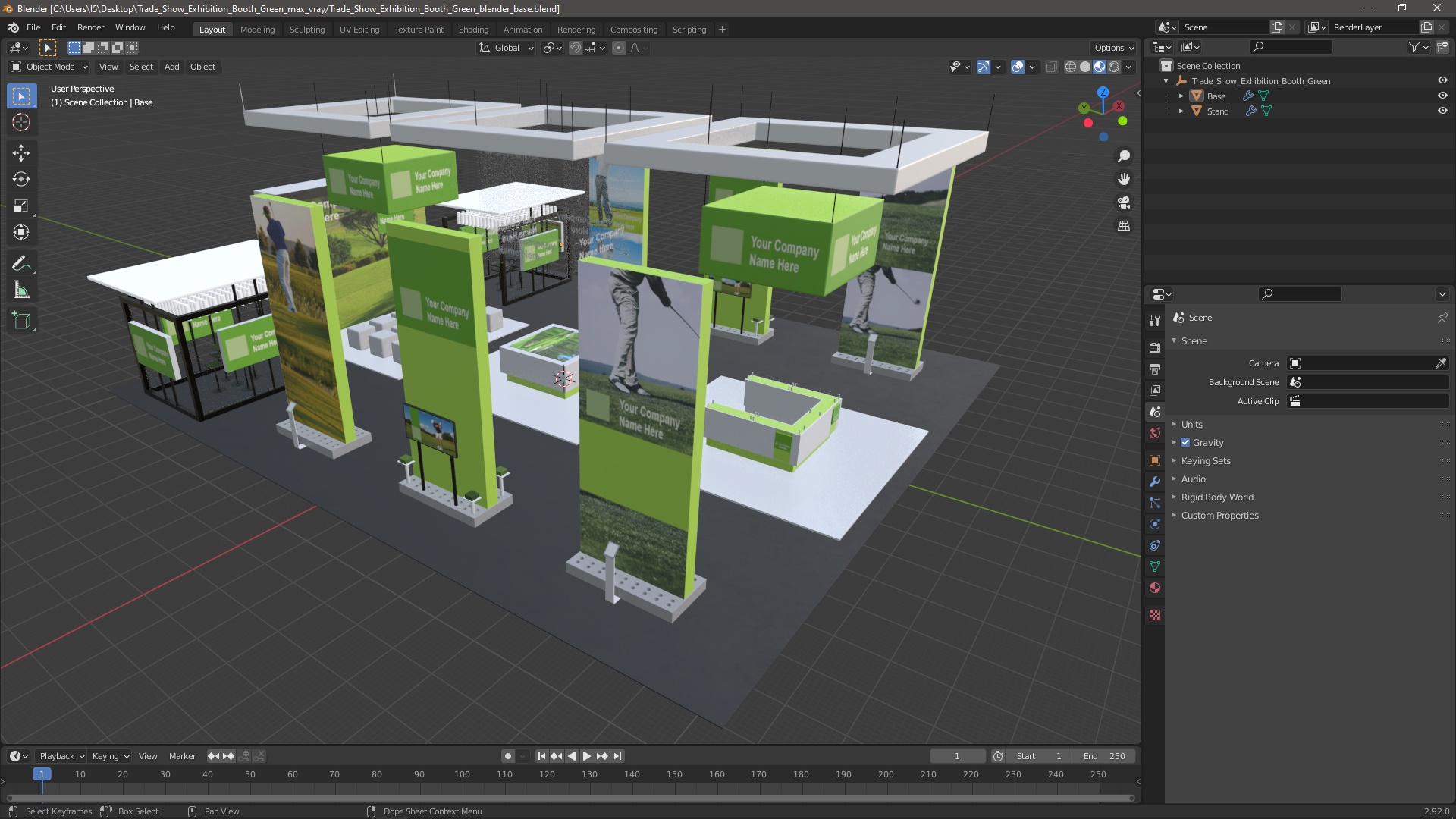This screenshot has width=1456, height=819.
Task: Switch to Shading workspace tab
Action: (473, 30)
